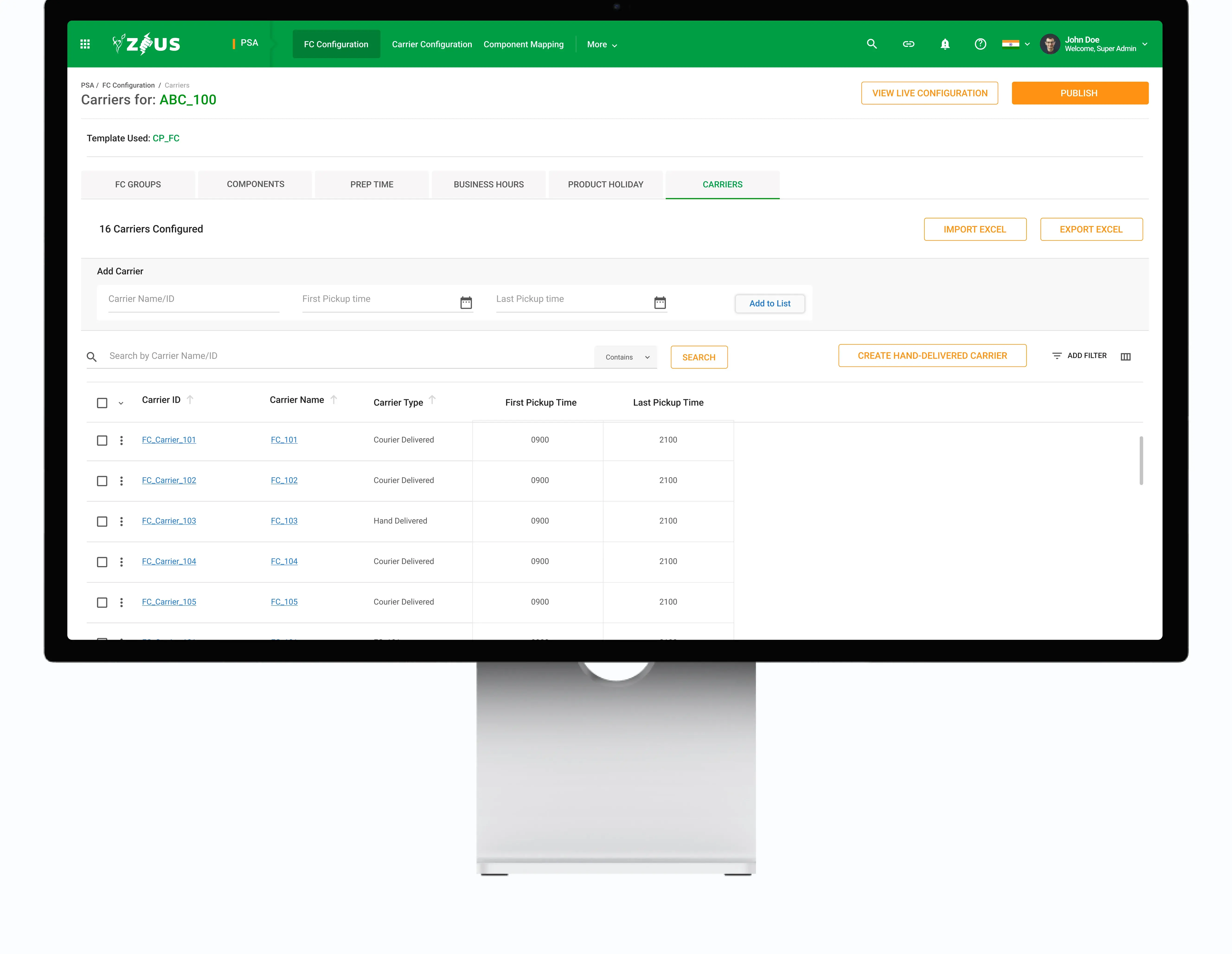
Task: Open Component Mapping in the navbar
Action: [x=523, y=44]
